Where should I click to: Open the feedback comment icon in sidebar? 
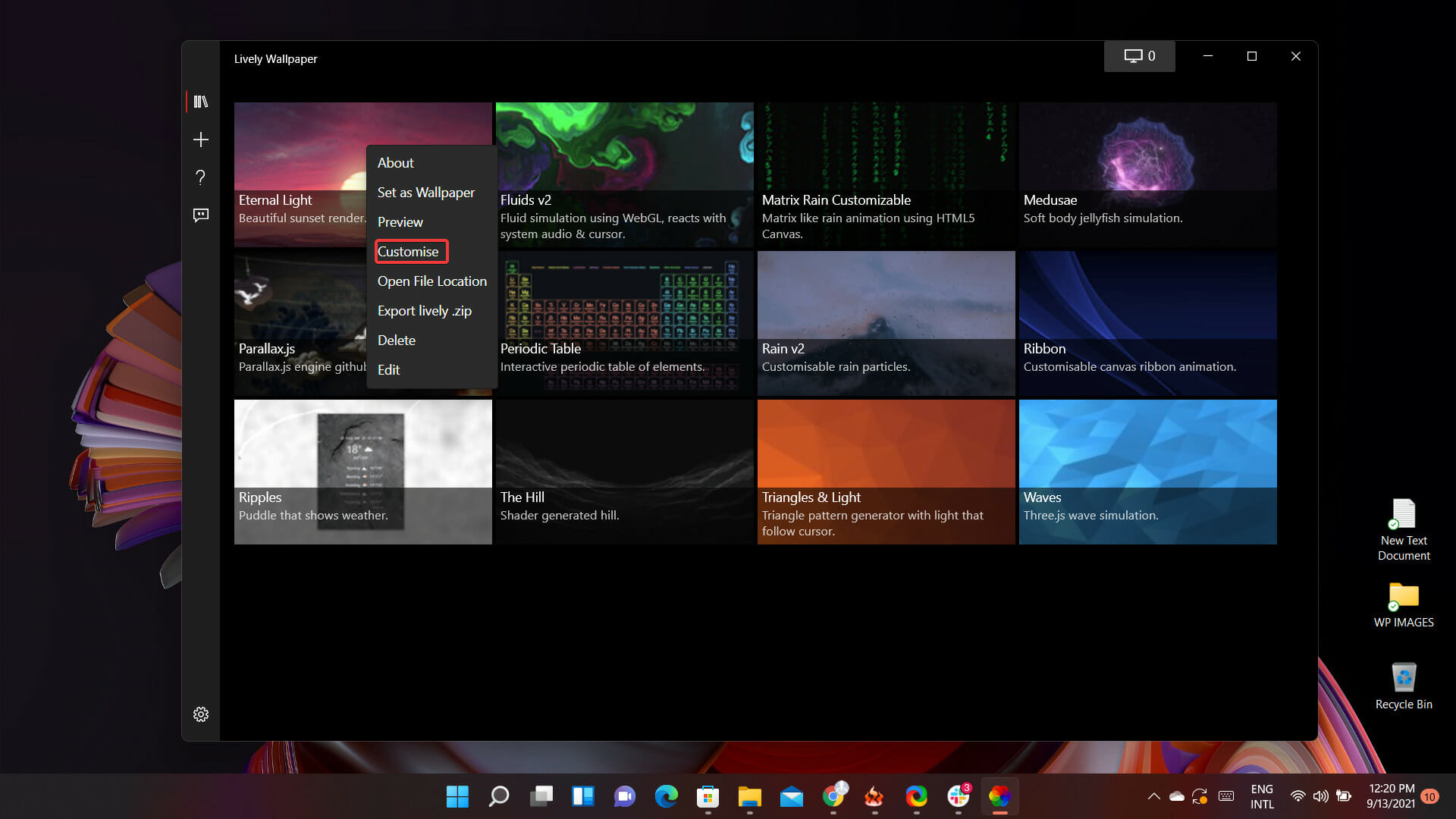[x=200, y=215]
